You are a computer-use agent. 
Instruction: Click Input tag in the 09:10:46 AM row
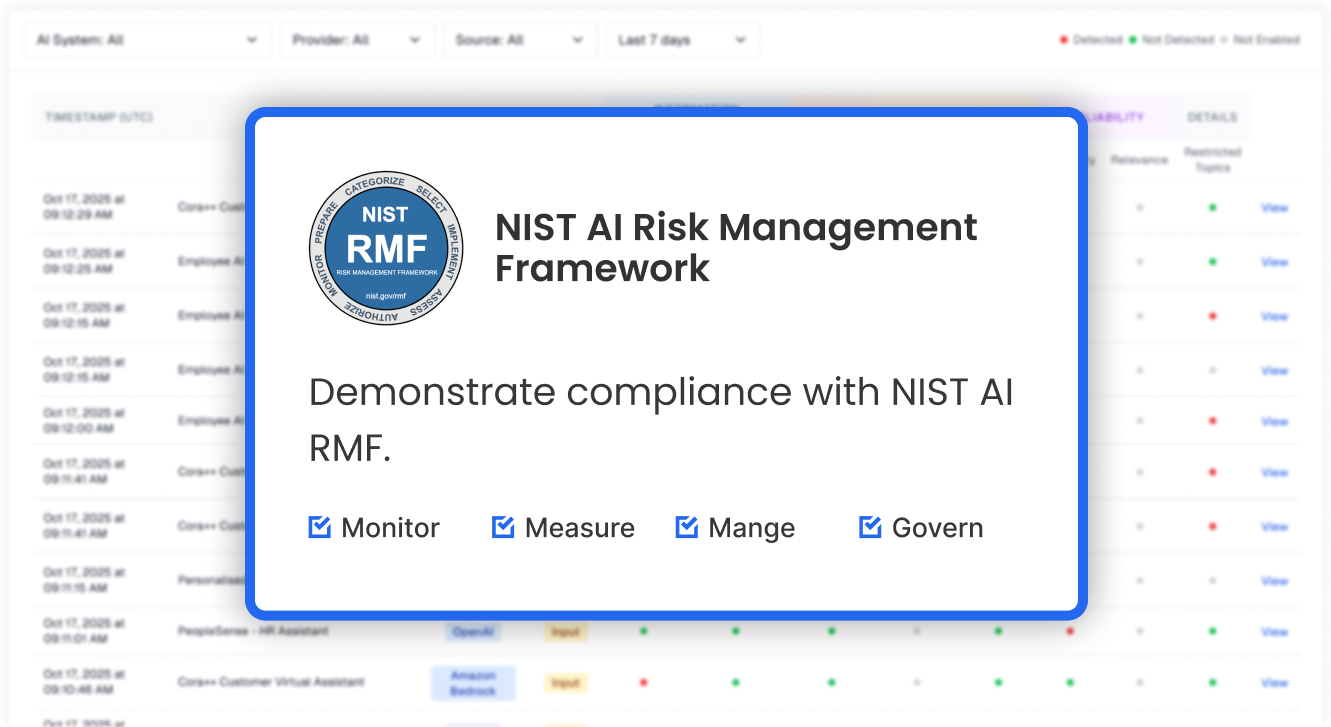[x=566, y=683]
